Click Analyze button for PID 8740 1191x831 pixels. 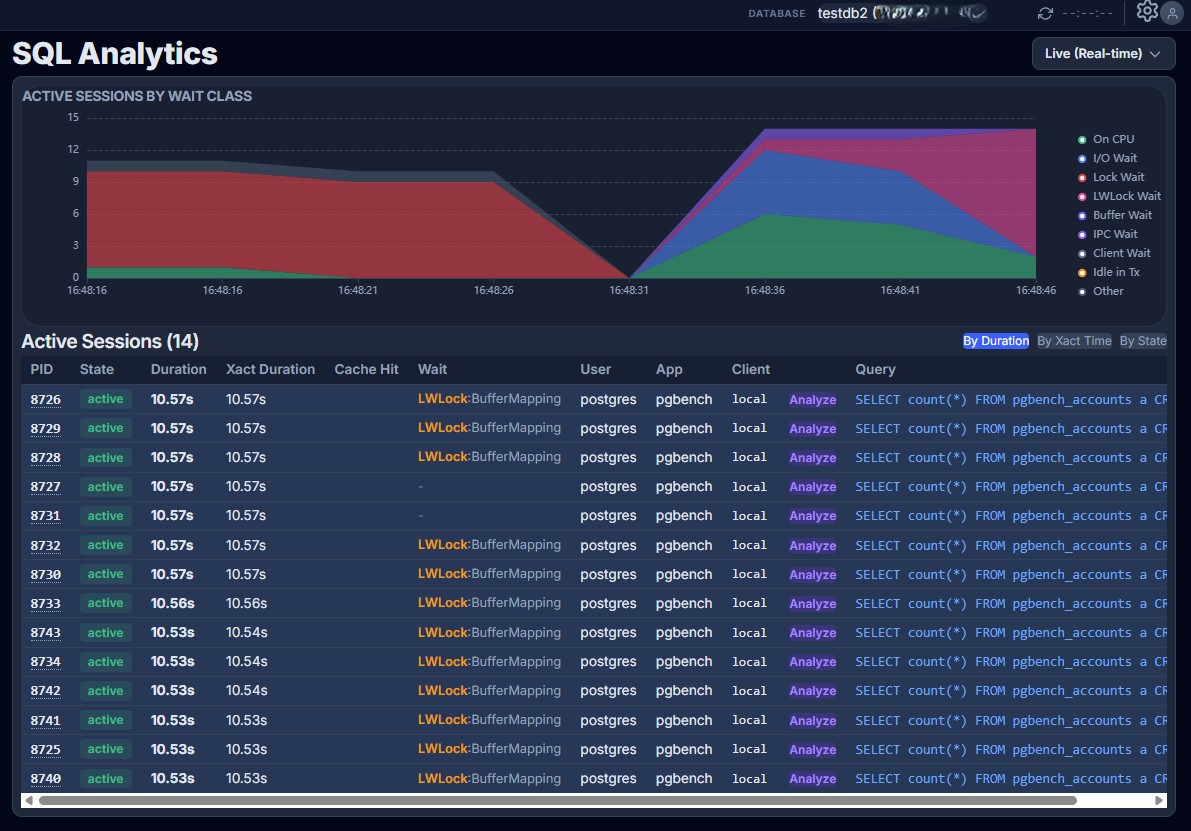pyautogui.click(x=812, y=779)
